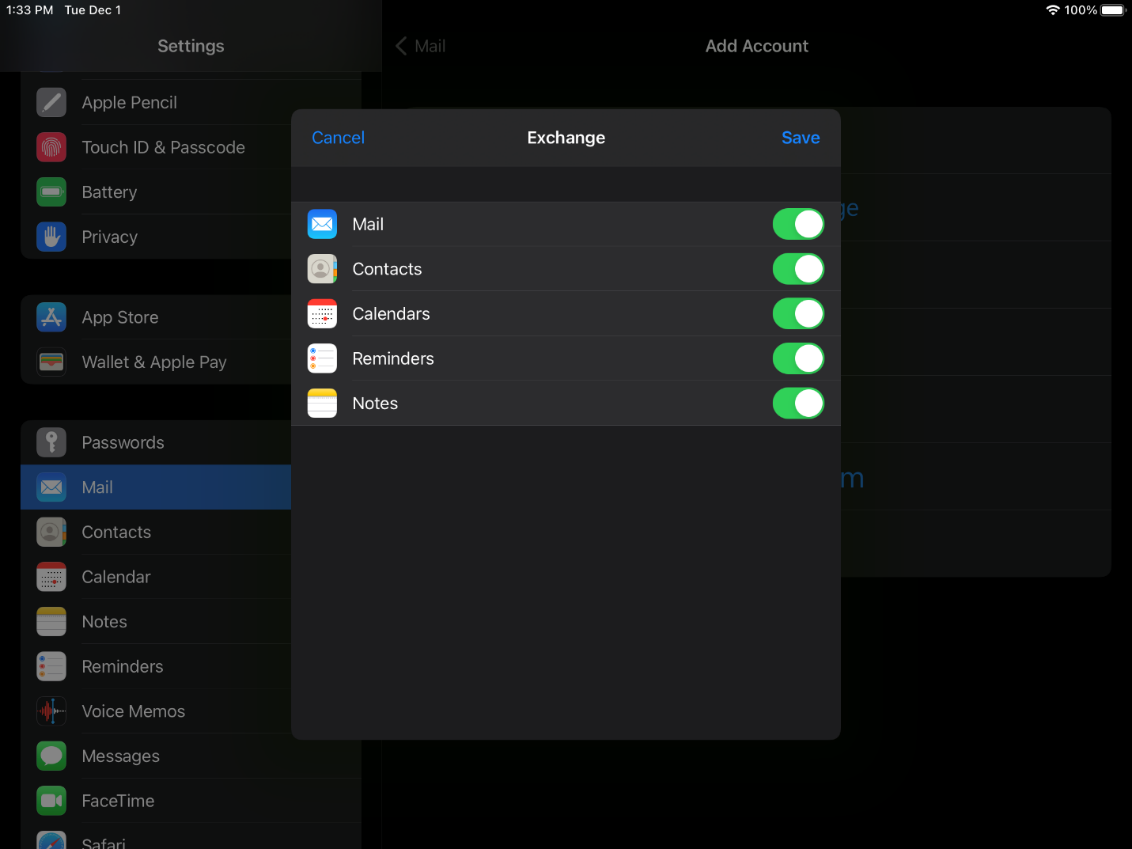This screenshot has width=1132, height=849.
Task: Open Touch ID & Passcode fingerprint icon
Action: (x=51, y=147)
